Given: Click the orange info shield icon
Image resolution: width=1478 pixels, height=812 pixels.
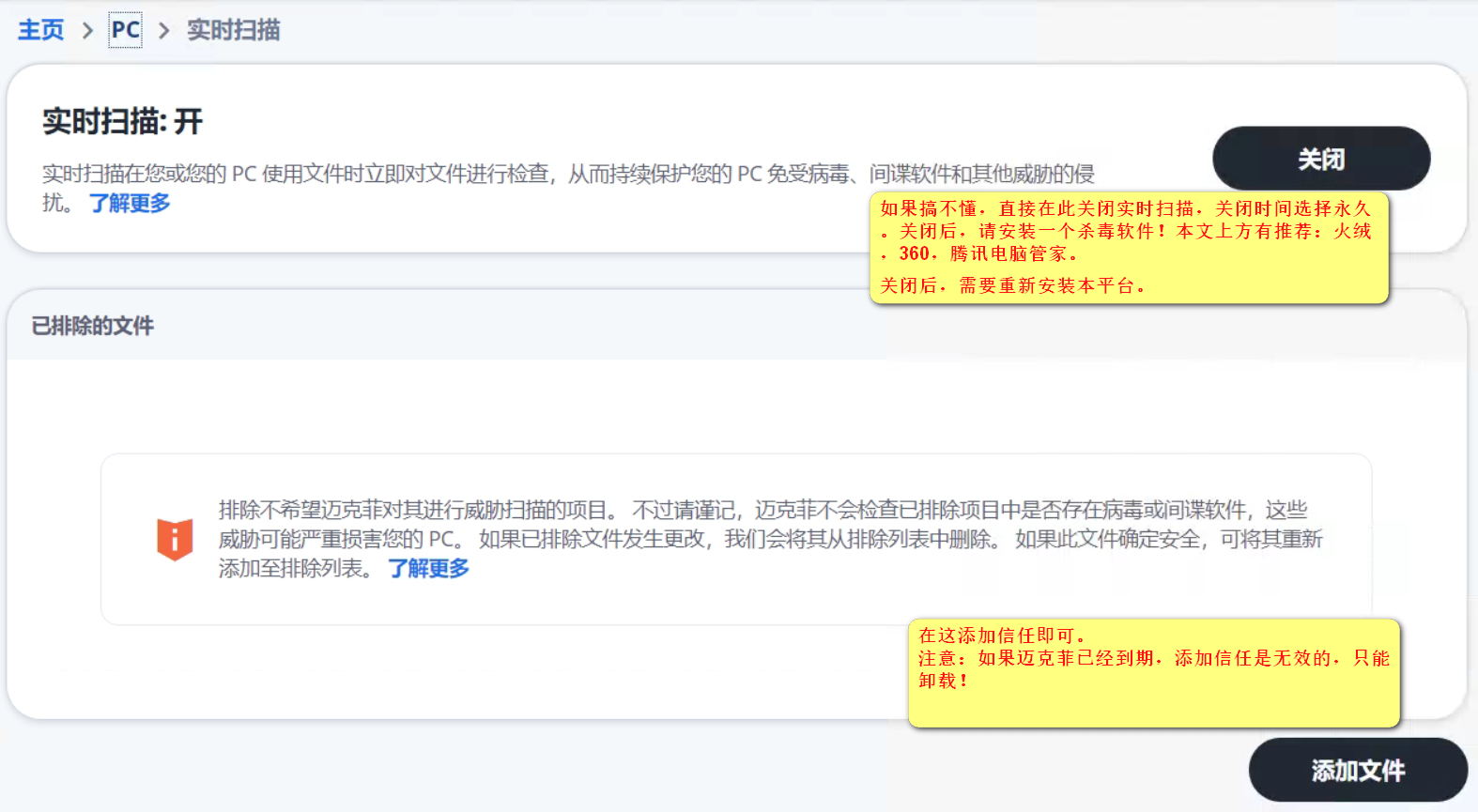Looking at the screenshot, I should 175,540.
